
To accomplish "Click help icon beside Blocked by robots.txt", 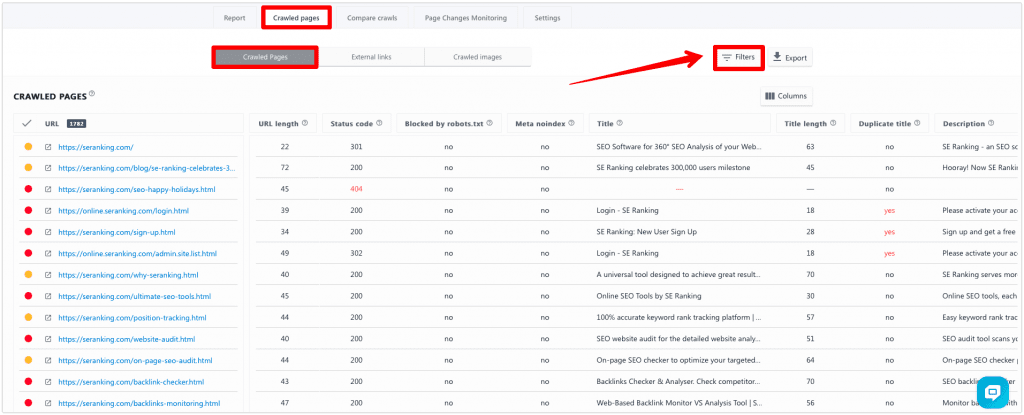I will pyautogui.click(x=490, y=123).
